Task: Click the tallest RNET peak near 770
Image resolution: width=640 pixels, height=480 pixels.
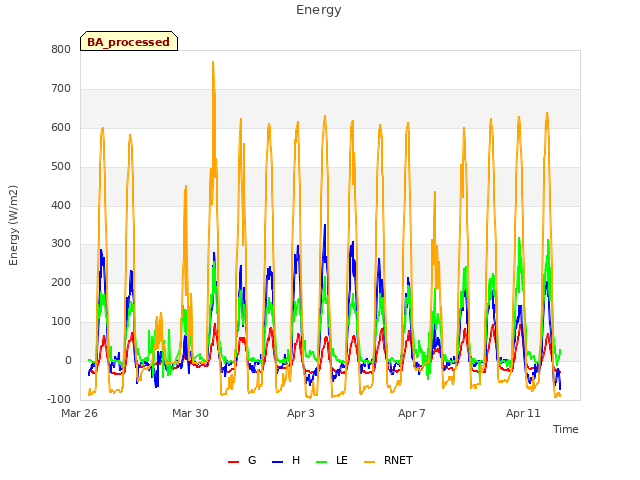Action: click(x=213, y=62)
